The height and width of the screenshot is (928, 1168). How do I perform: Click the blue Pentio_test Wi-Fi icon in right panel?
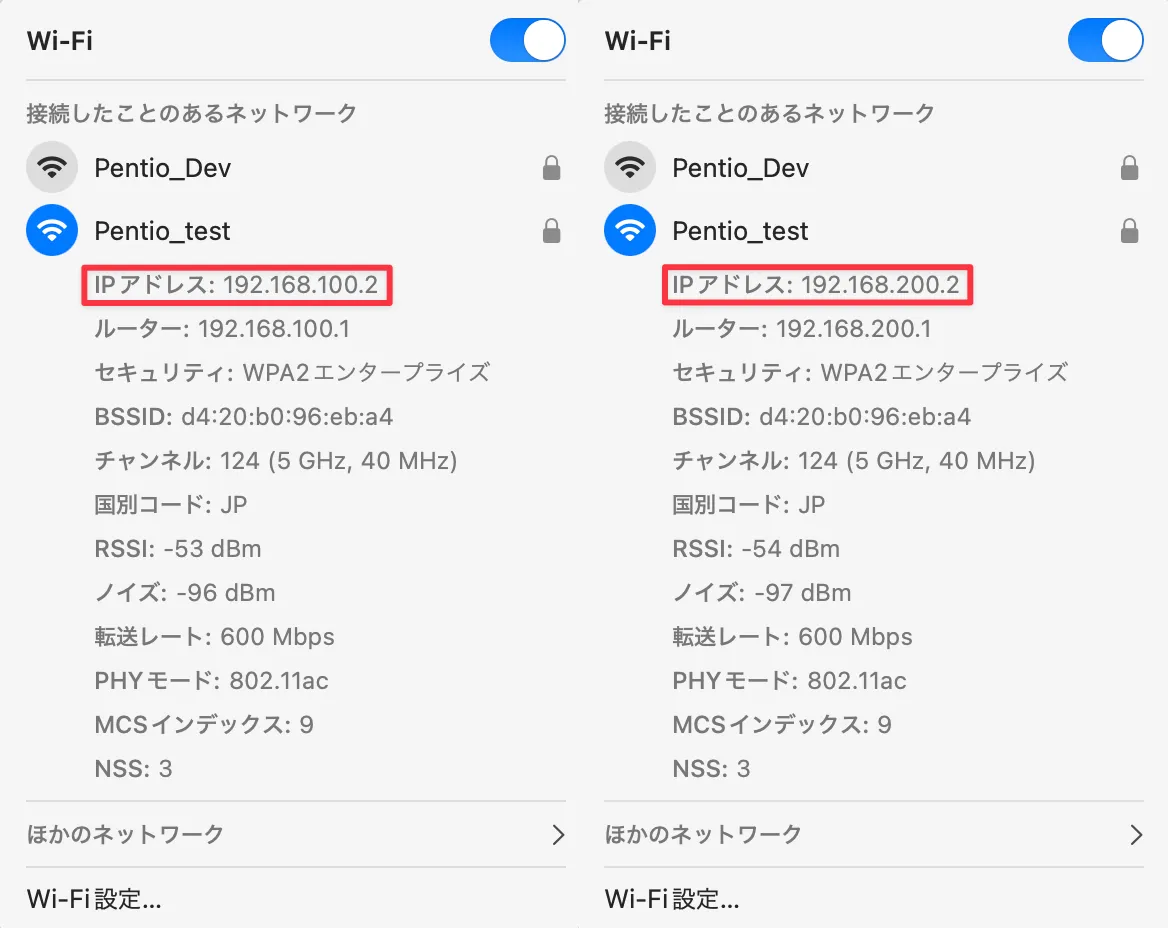point(630,230)
